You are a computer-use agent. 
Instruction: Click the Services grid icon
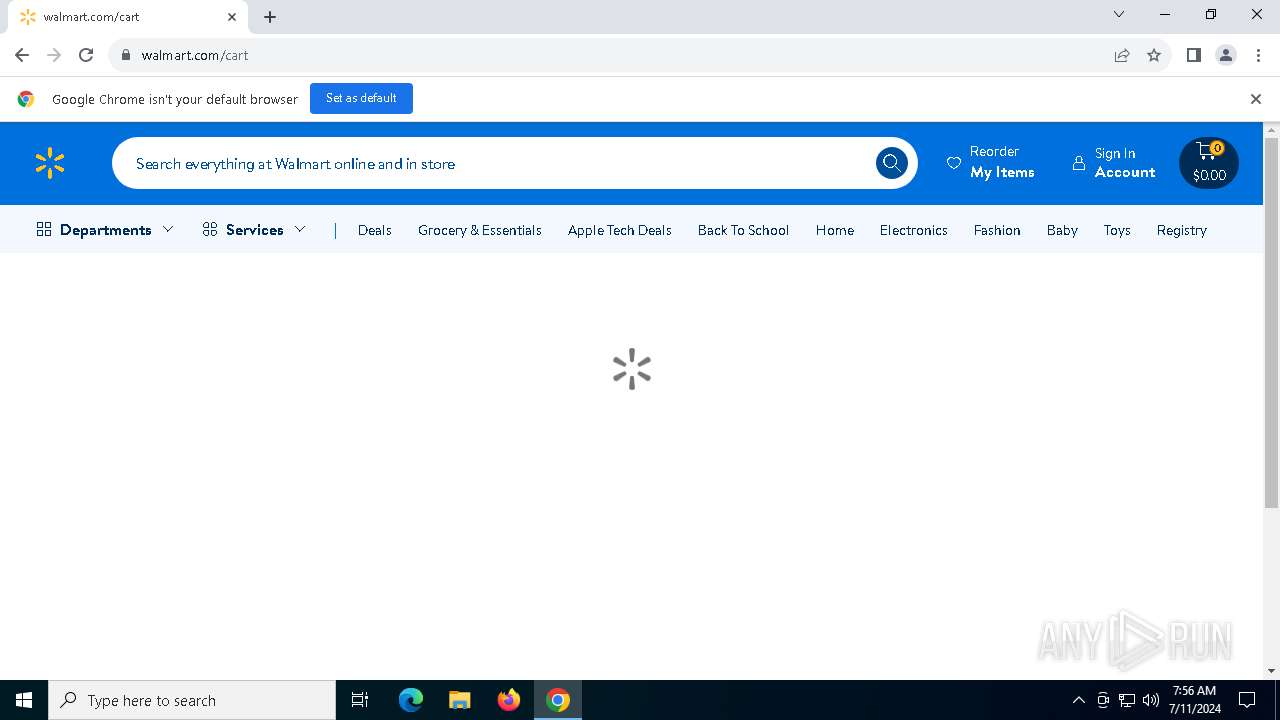coord(210,230)
